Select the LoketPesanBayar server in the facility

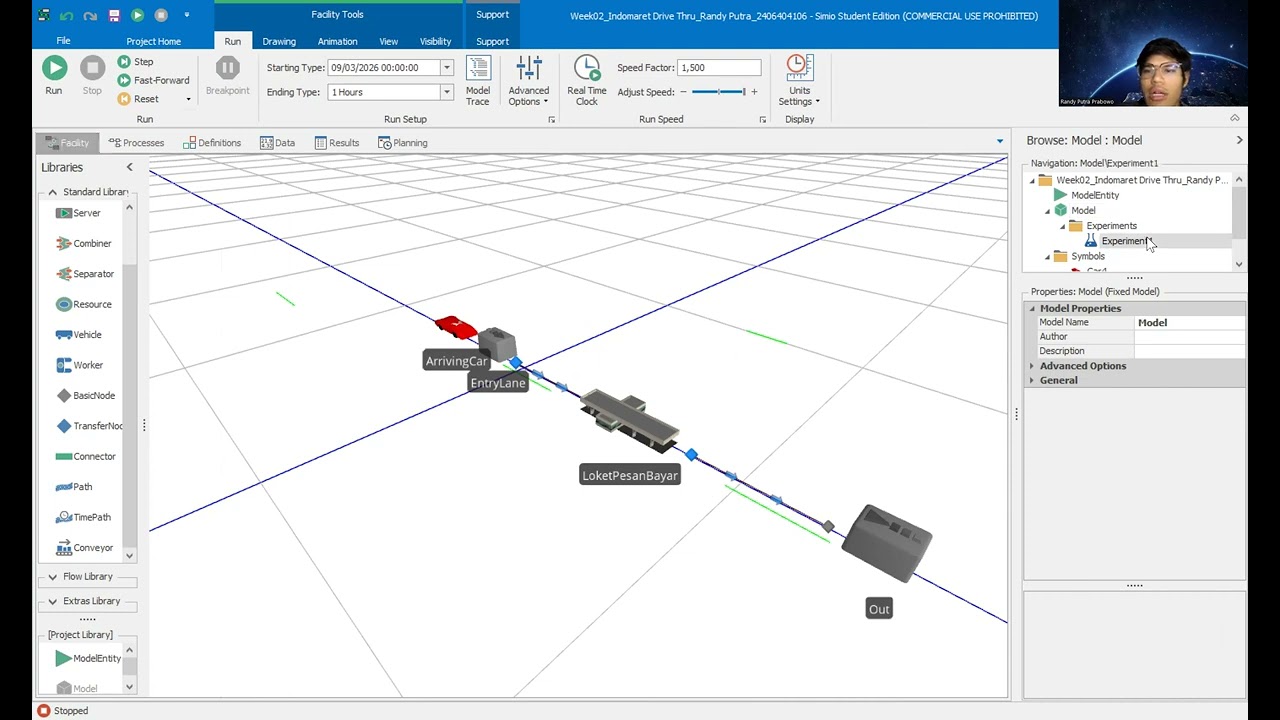630,420
